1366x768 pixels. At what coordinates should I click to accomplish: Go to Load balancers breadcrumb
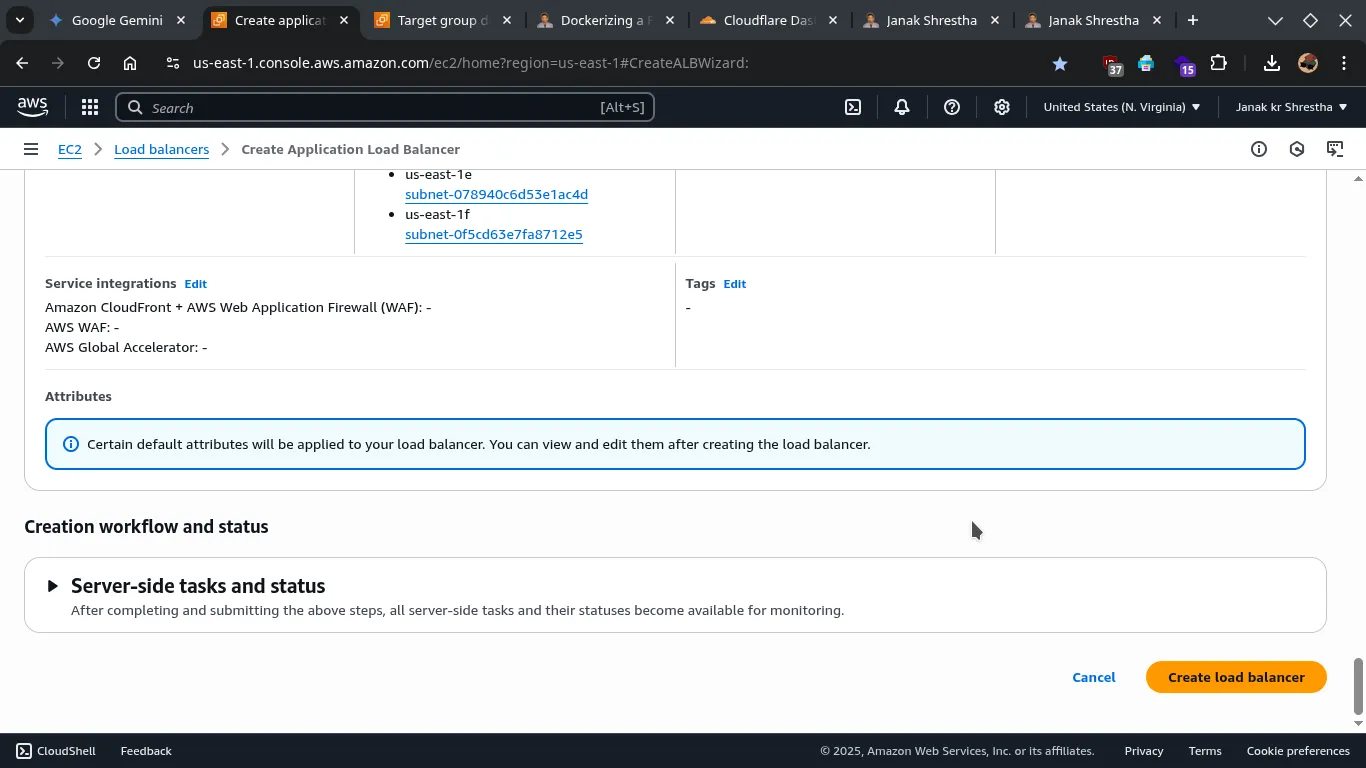(161, 149)
